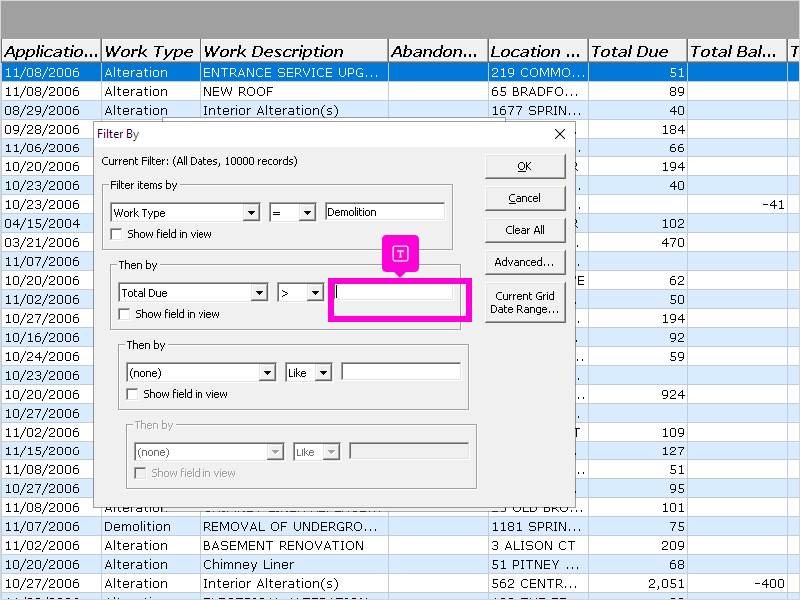The image size is (800, 600).
Task: Click the 11/15/2006 application date cell
Action: coord(47,451)
